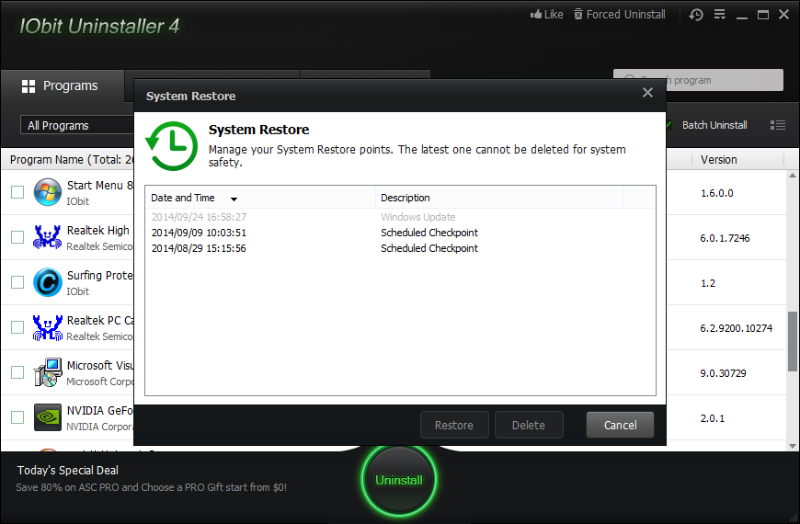This screenshot has width=800, height=524.
Task: Click the Like thumbs-up icon
Action: (x=535, y=15)
